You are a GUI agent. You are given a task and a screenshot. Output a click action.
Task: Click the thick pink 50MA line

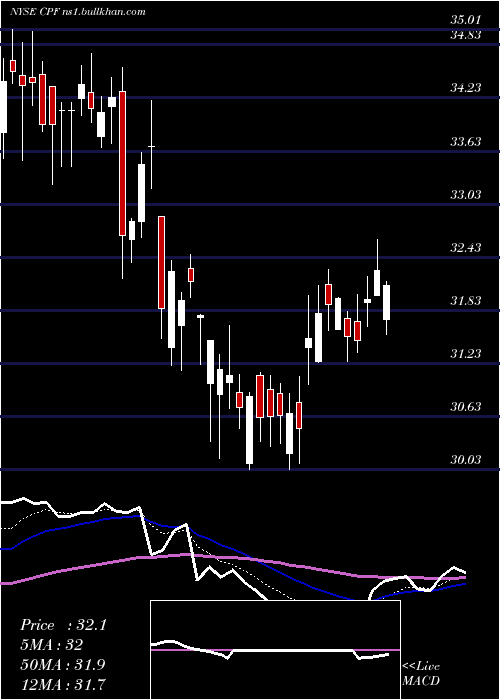pos(232,558)
